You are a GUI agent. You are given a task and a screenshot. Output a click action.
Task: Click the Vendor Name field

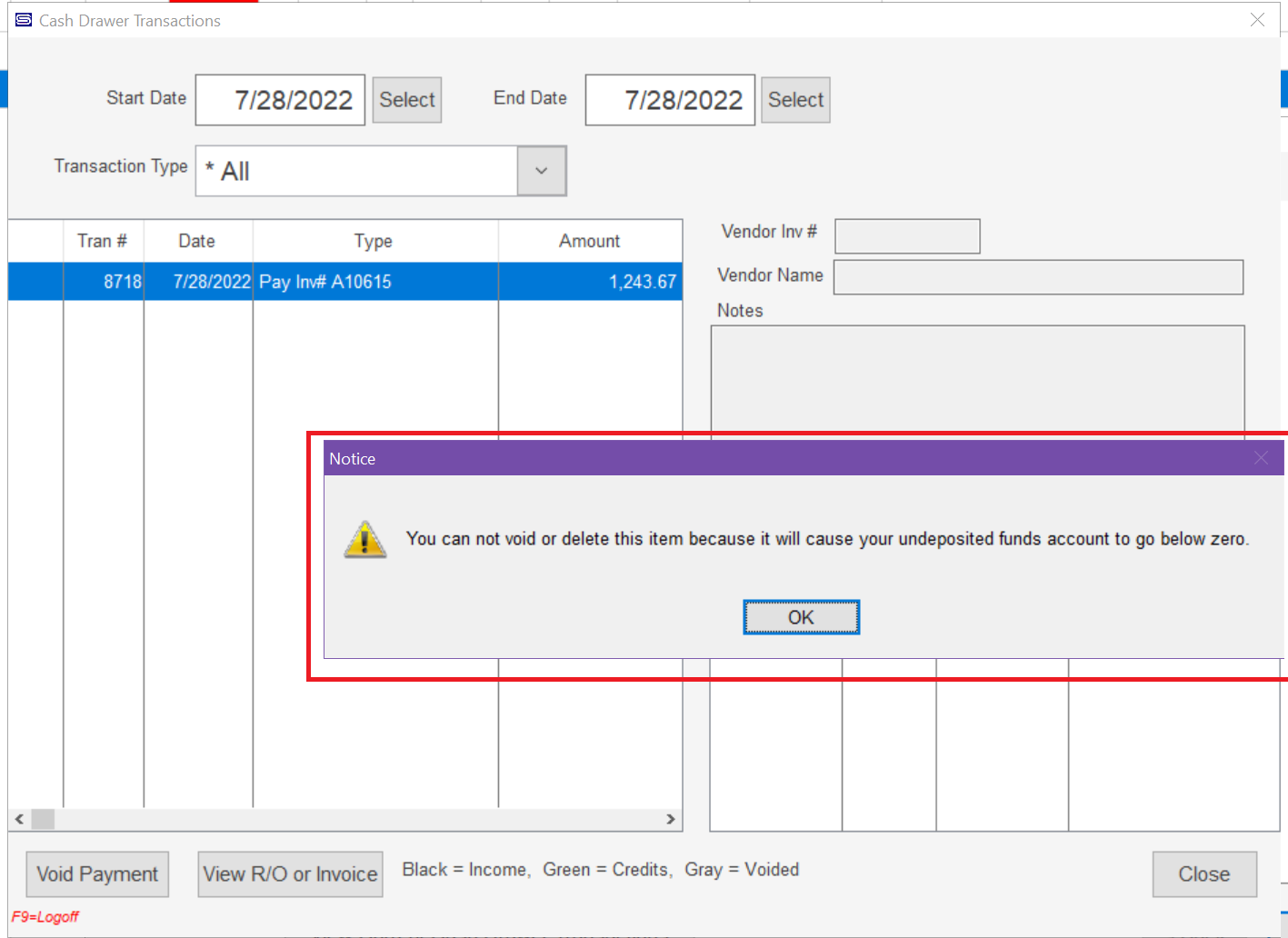(x=1037, y=277)
